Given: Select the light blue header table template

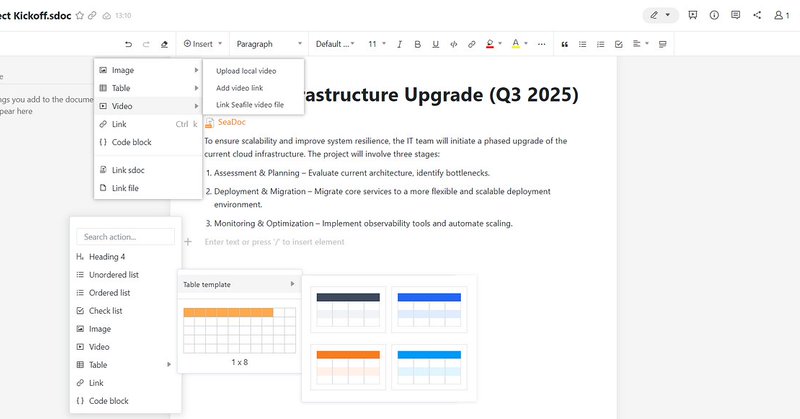Looking at the screenshot, I should coord(429,367).
